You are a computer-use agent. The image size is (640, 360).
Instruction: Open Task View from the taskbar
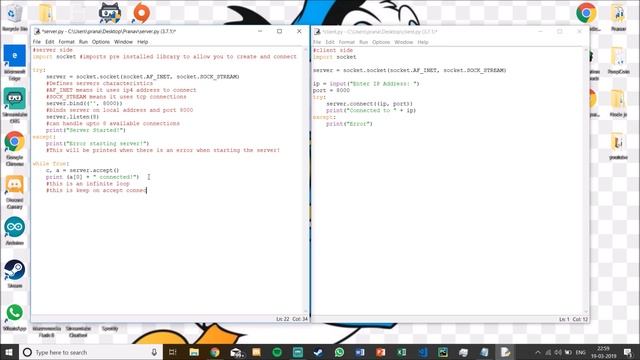point(173,352)
